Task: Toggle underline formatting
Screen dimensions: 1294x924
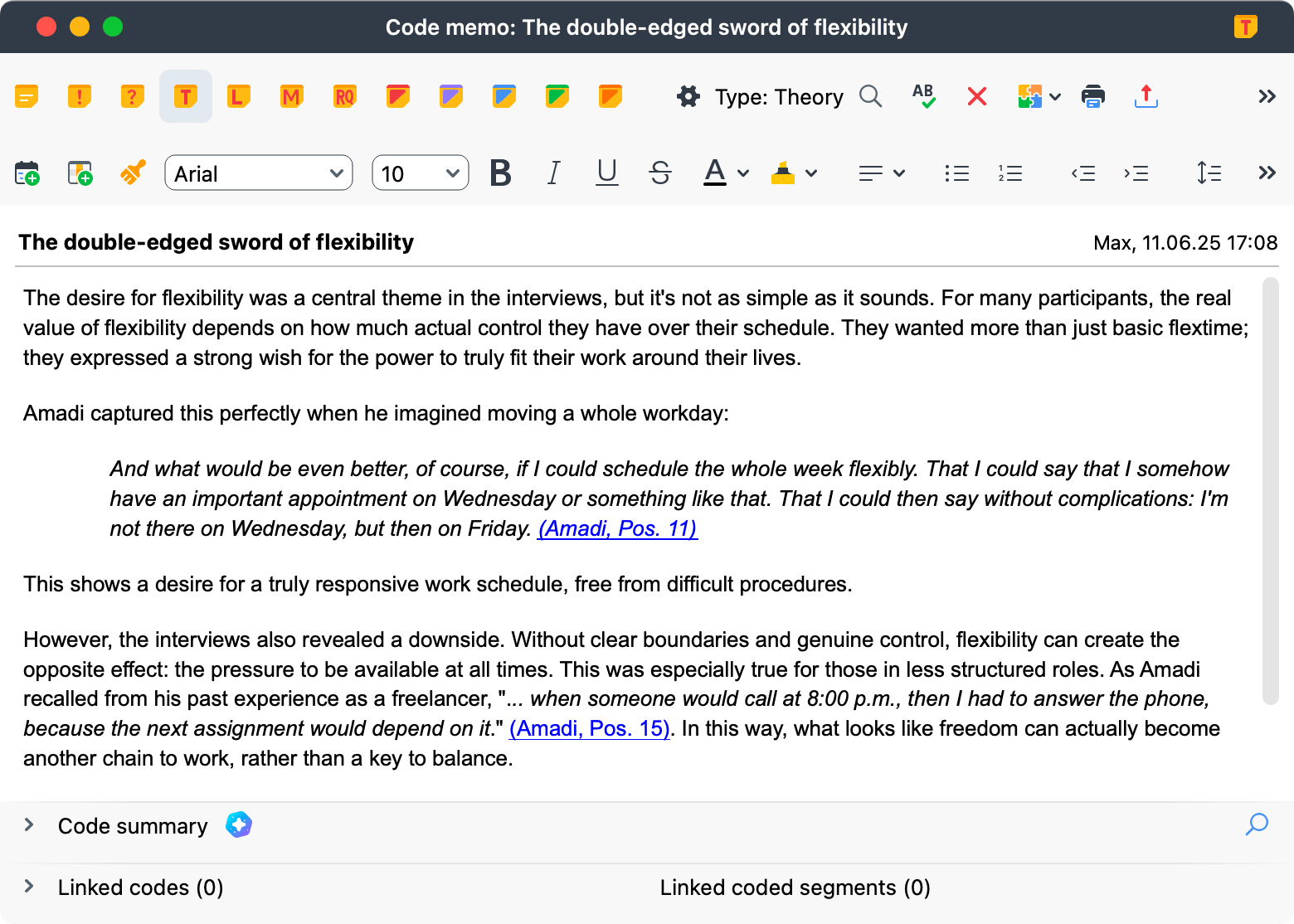Action: (607, 173)
